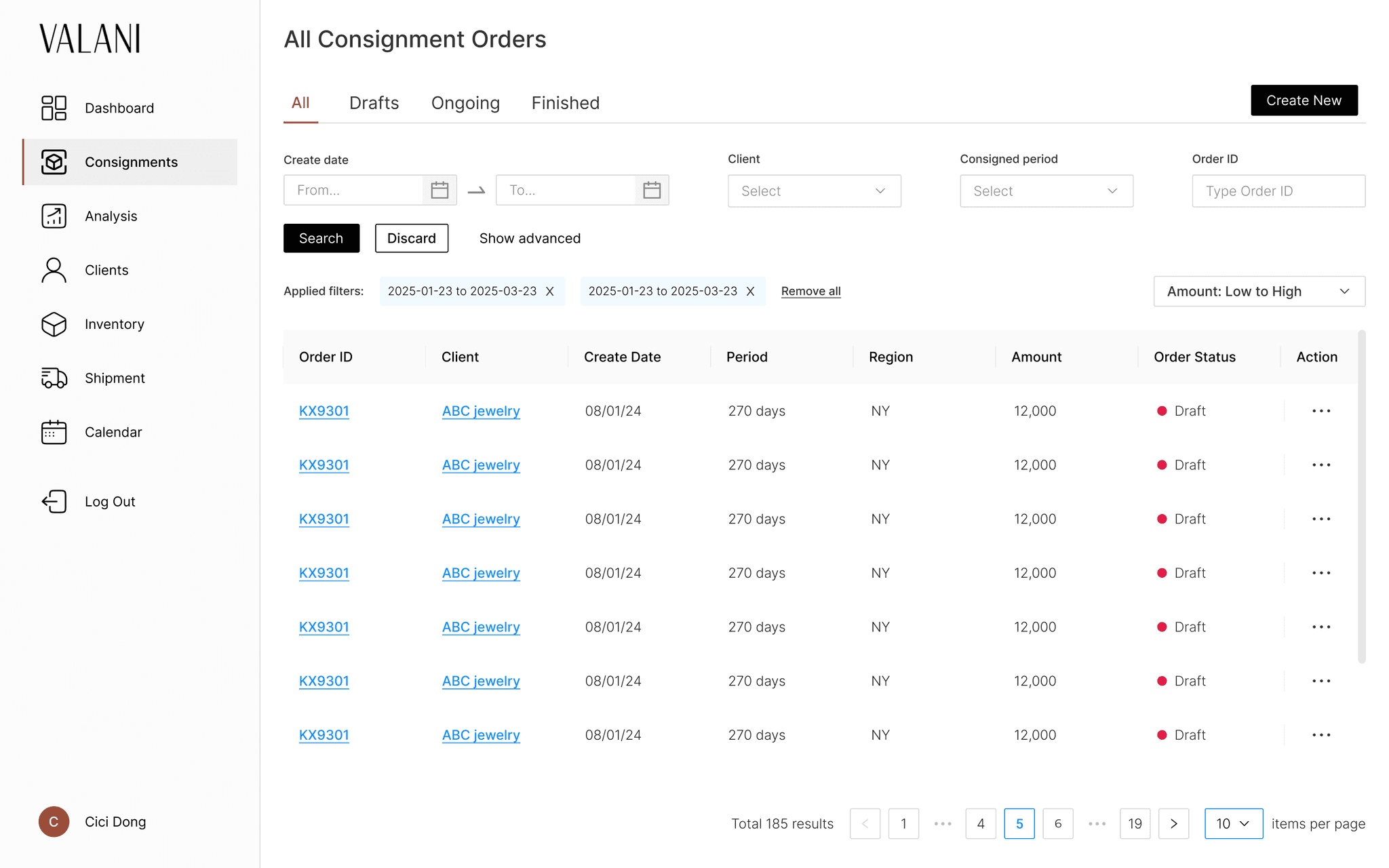Screen dimensions: 1389x868
Task: Focus the Type Order ID input field
Action: pyautogui.click(x=1278, y=191)
